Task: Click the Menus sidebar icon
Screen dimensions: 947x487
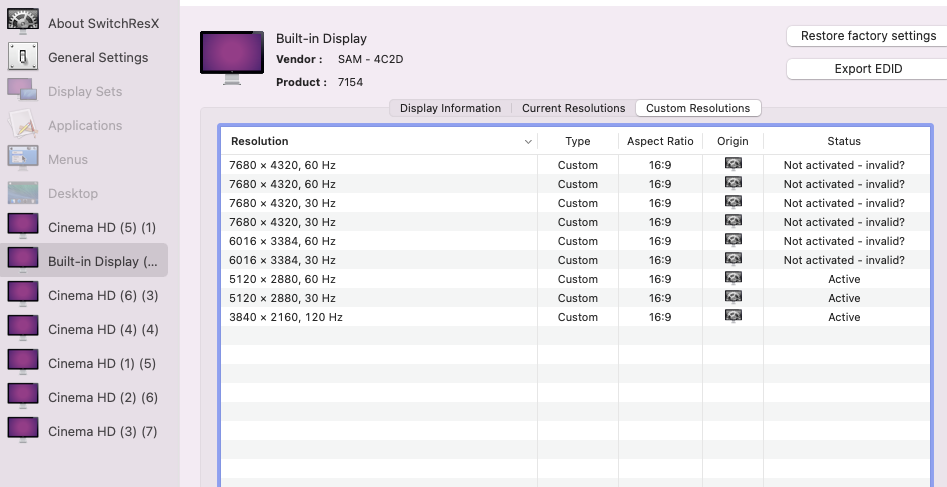Action: point(22,159)
